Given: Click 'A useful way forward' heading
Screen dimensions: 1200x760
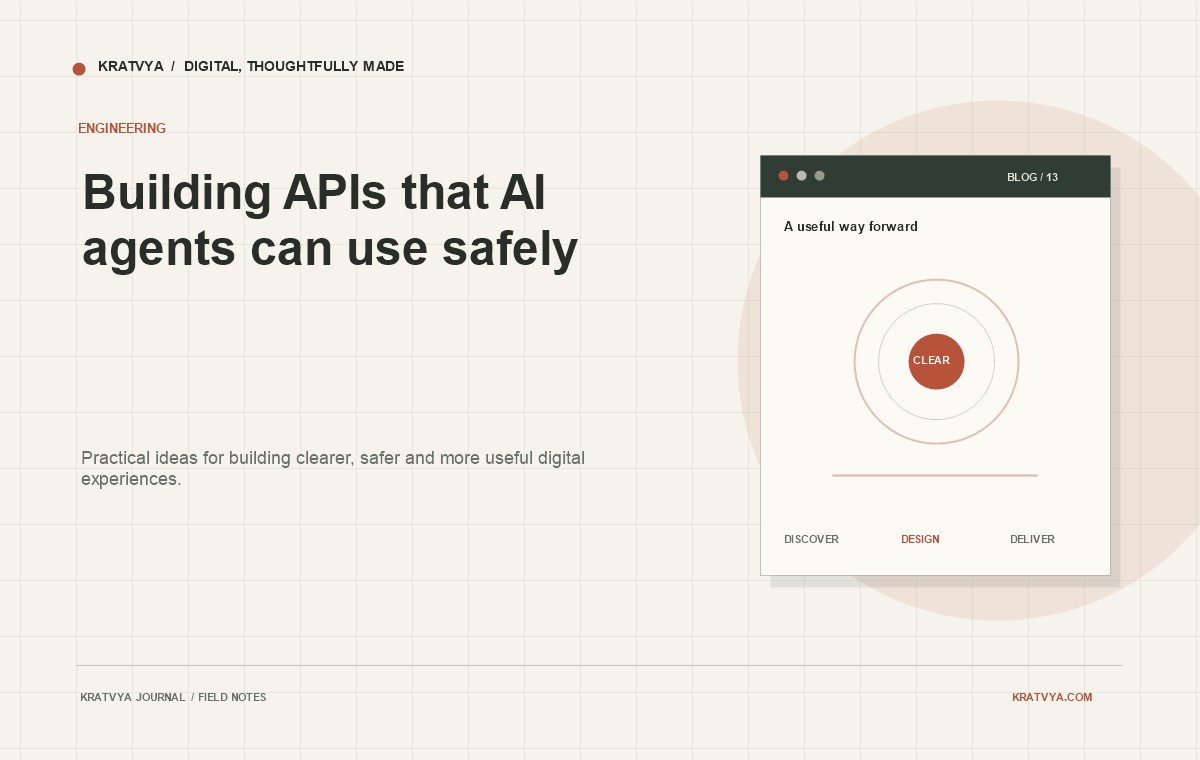Looking at the screenshot, I should coord(851,227).
